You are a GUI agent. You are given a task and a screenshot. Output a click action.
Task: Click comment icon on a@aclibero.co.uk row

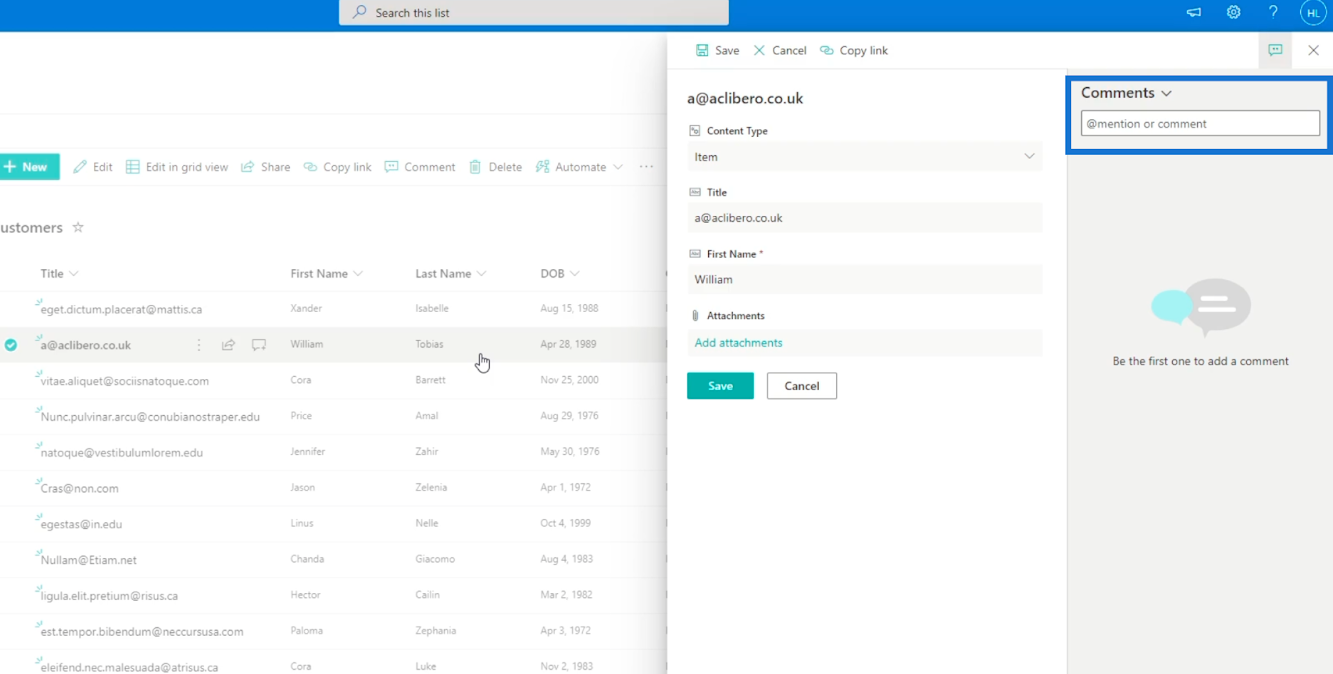coord(259,345)
